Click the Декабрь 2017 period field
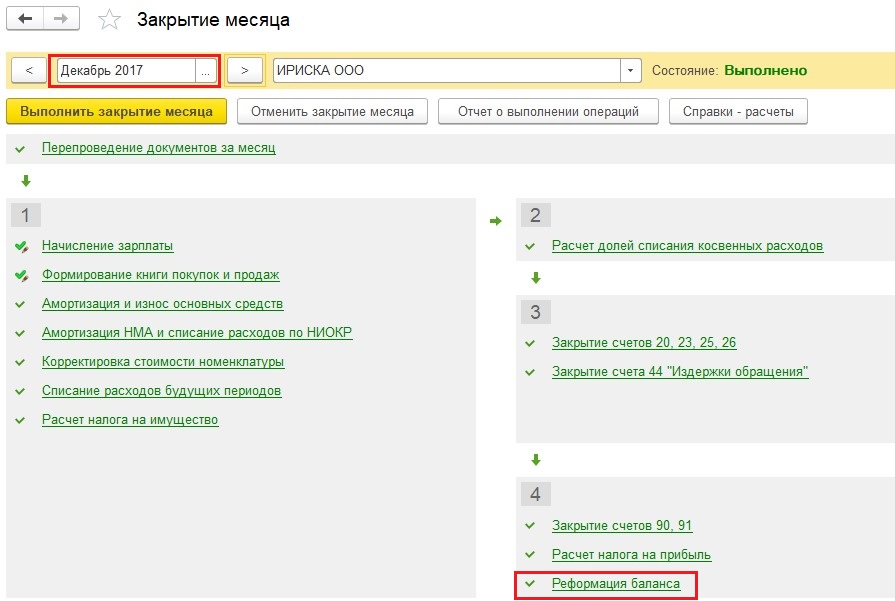This screenshot has width=895, height=601. (125, 71)
